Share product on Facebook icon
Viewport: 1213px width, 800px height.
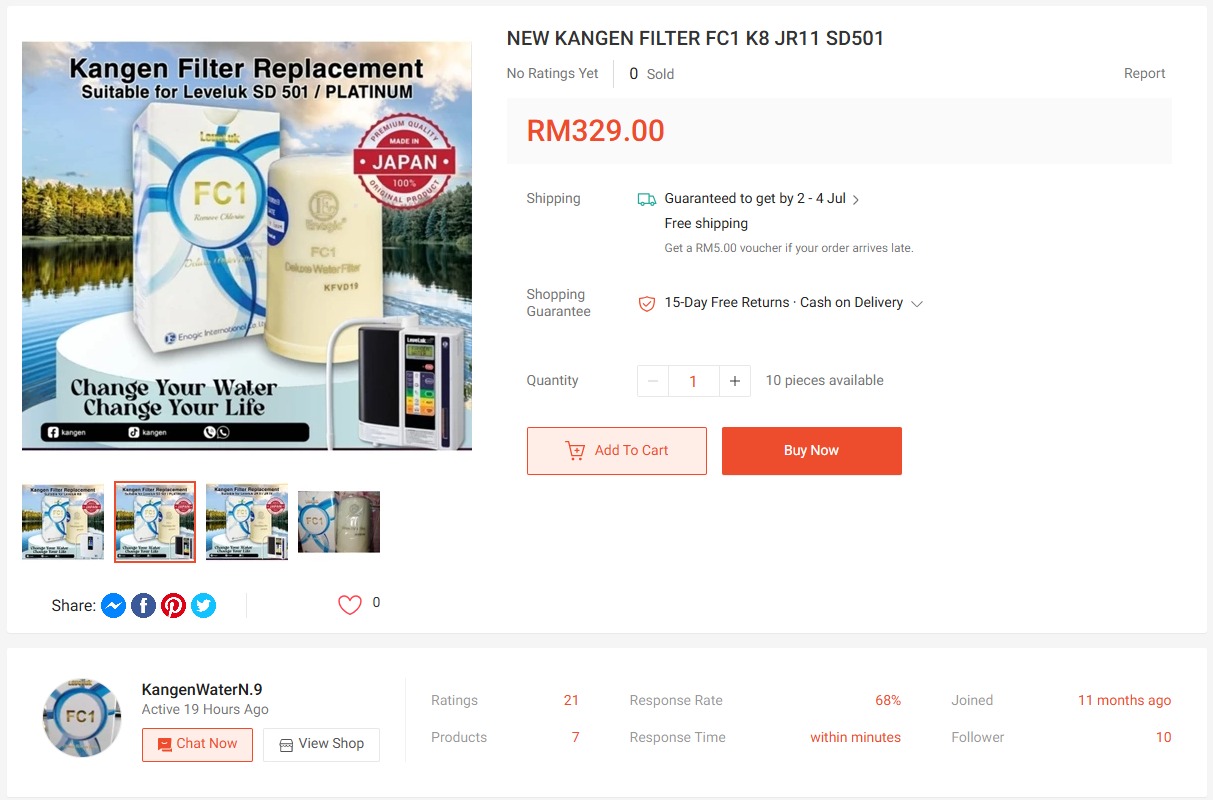(x=144, y=605)
